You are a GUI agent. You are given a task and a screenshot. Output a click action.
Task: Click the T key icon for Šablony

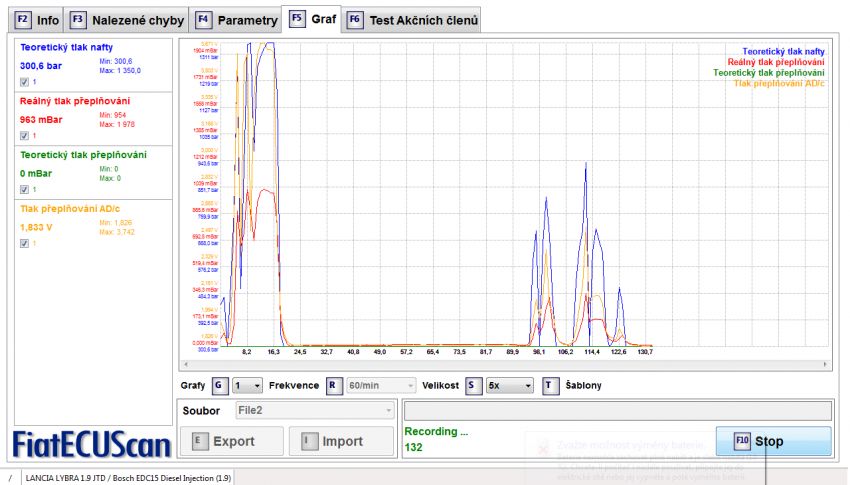click(x=551, y=385)
